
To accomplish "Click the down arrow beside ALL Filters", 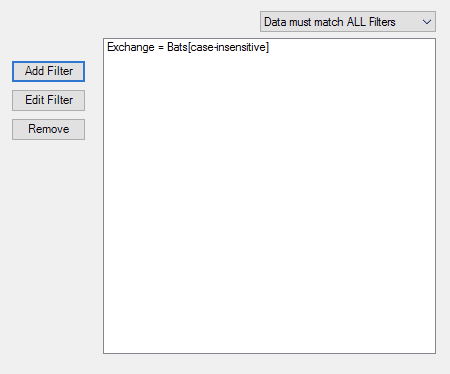I will click(427, 22).
